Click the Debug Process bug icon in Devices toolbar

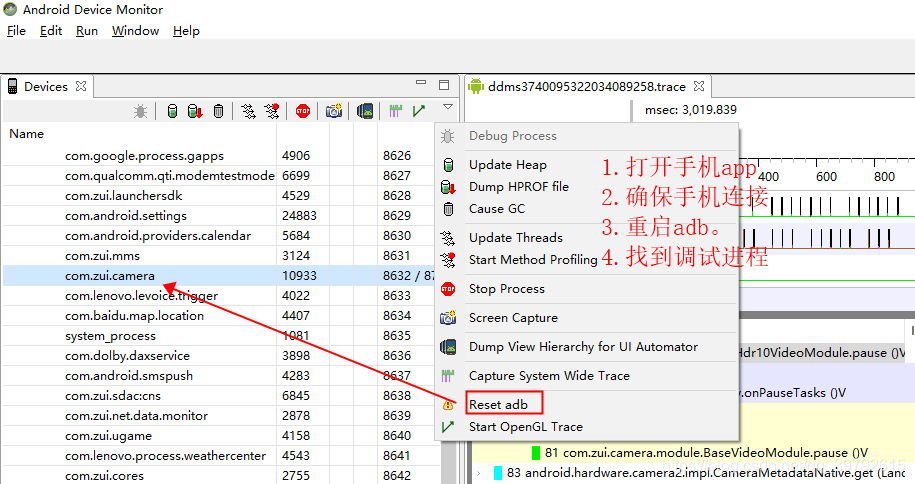pyautogui.click(x=140, y=111)
